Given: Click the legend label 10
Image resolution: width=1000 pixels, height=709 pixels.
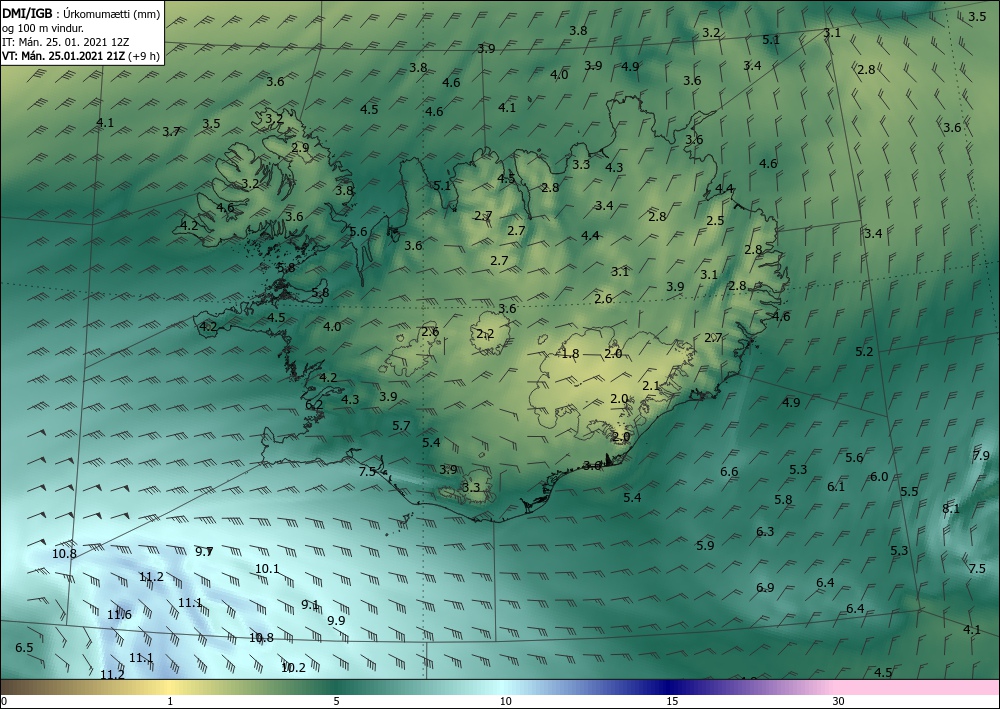Looking at the screenshot, I should [x=505, y=701].
